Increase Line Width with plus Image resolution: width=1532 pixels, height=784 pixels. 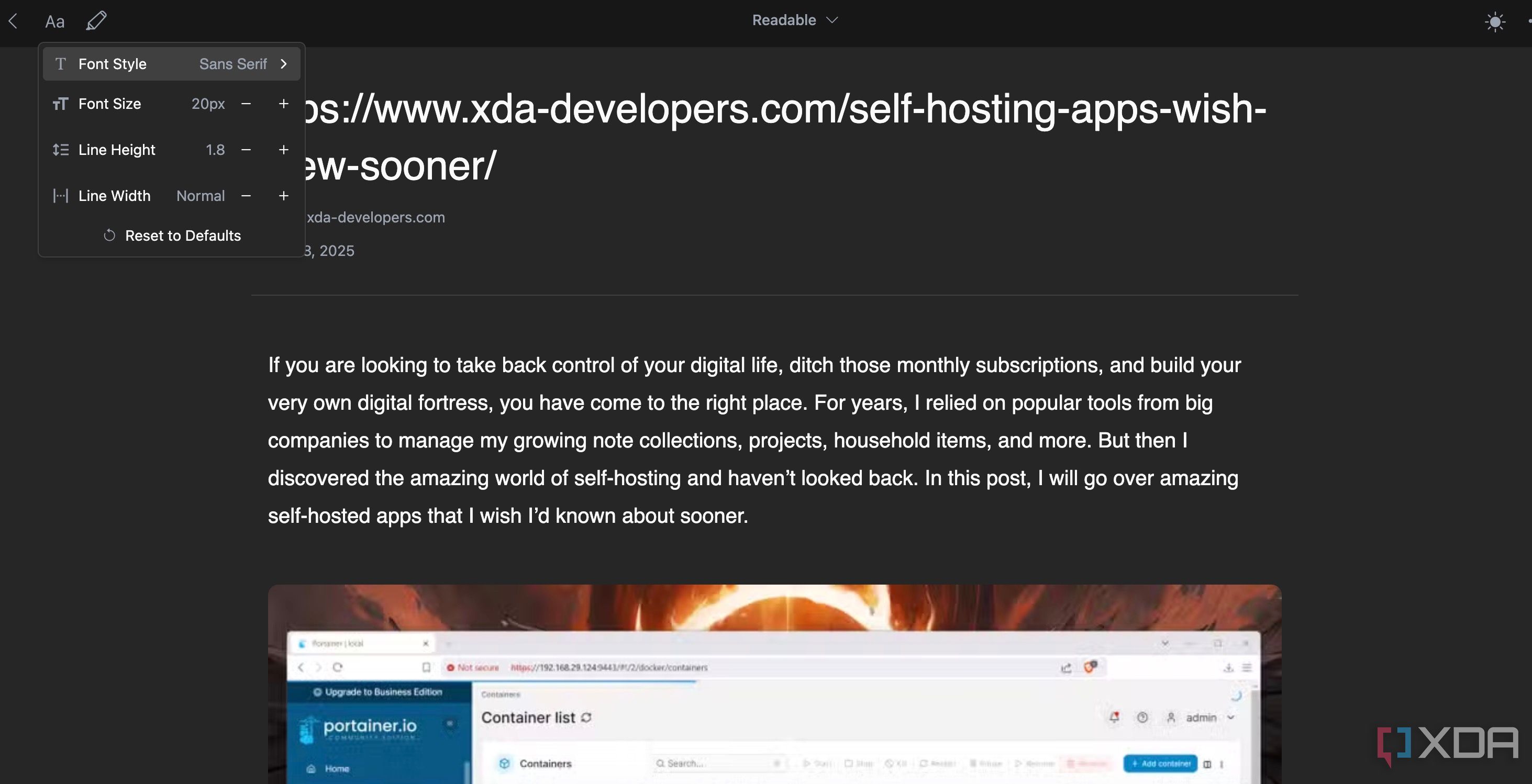point(284,196)
